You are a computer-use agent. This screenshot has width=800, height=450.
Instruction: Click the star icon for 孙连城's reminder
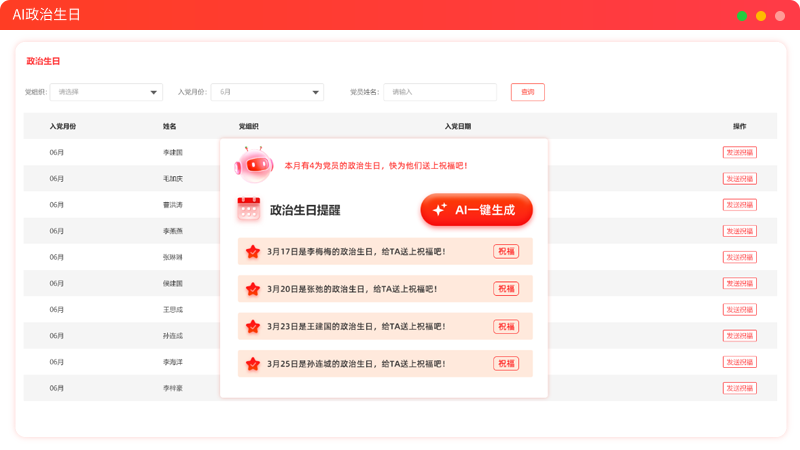pyautogui.click(x=253, y=364)
